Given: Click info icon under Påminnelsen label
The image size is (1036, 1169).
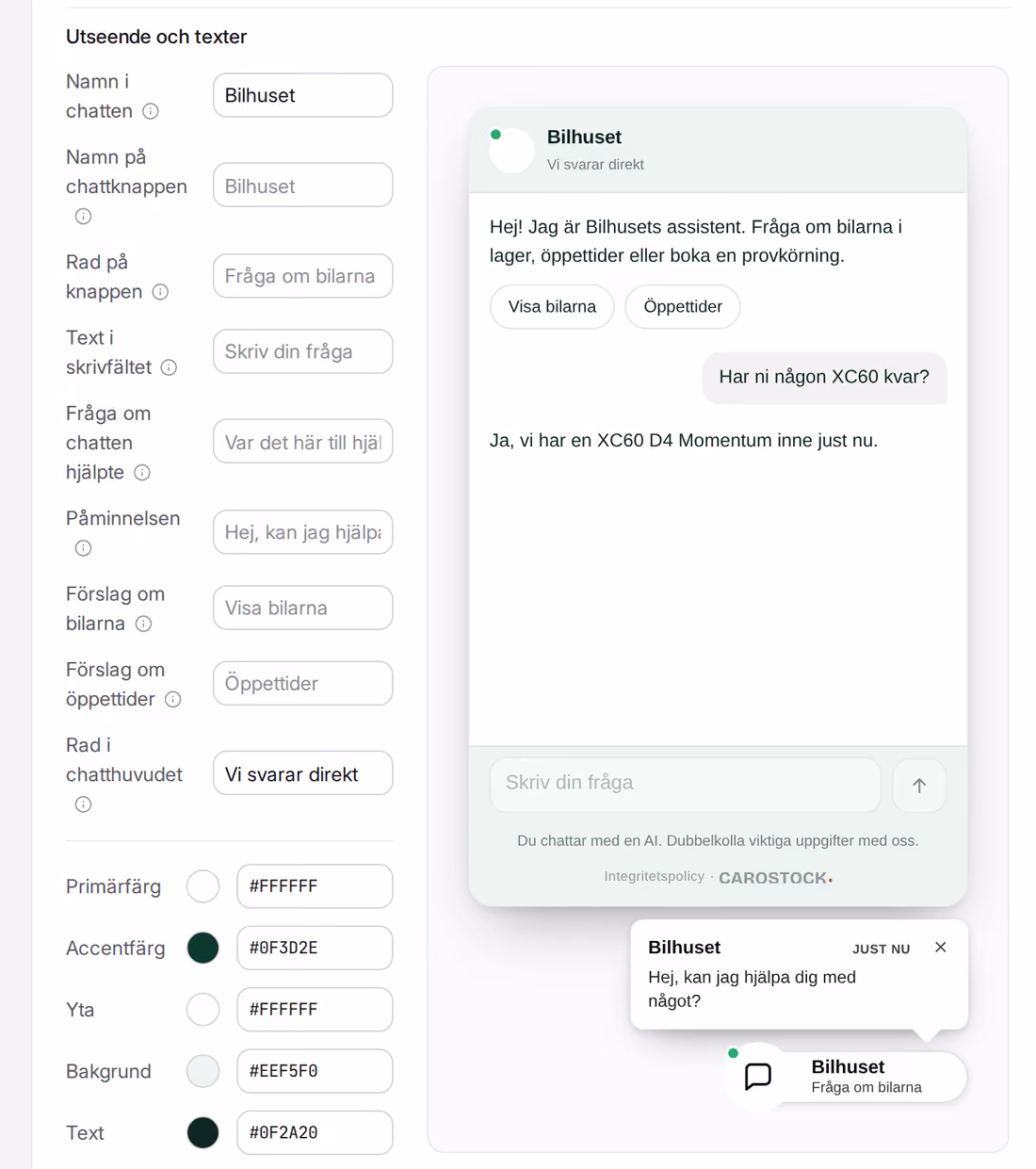Looking at the screenshot, I should pyautogui.click(x=83, y=548).
